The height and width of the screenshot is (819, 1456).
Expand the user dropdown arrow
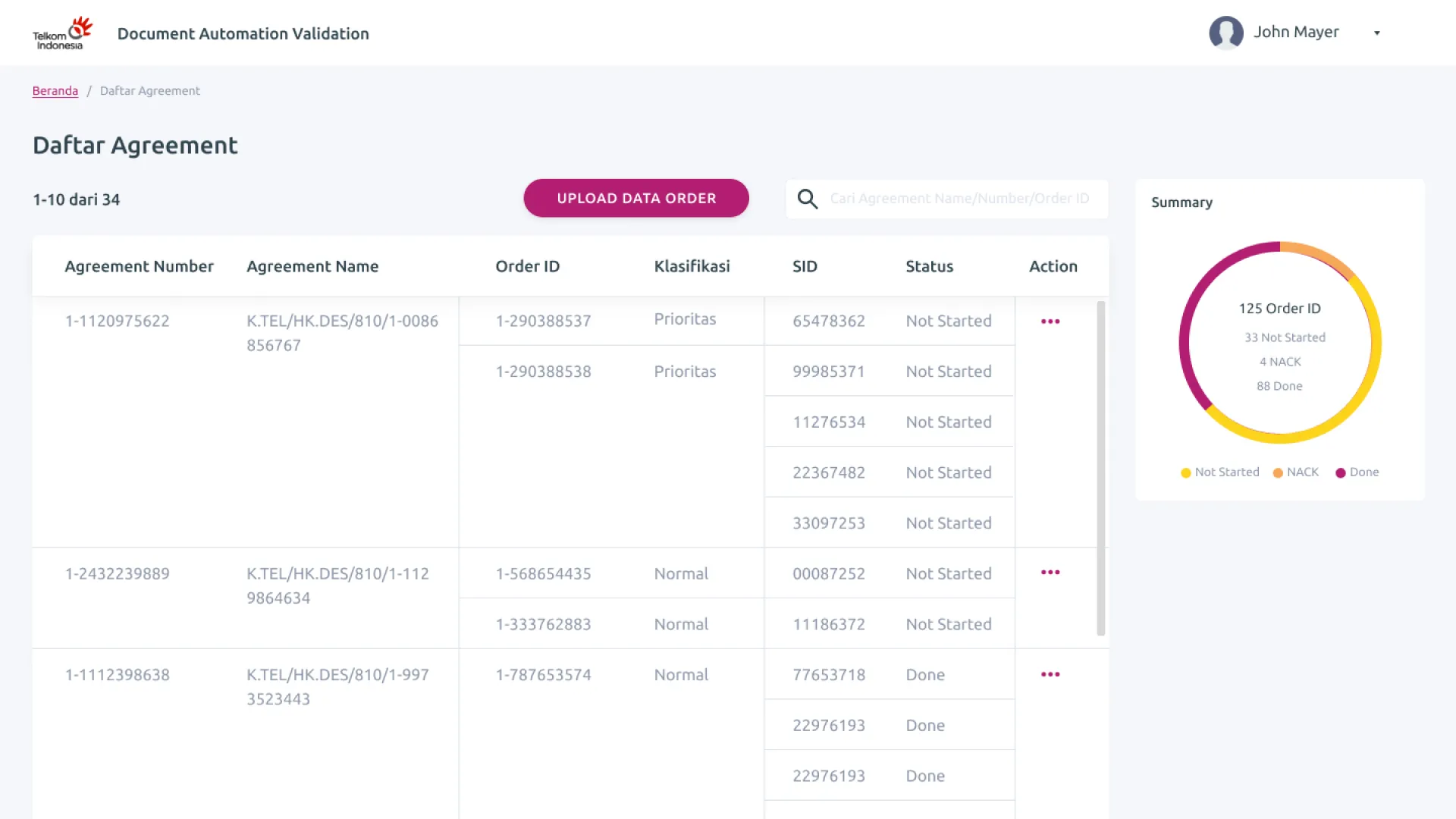1377,33
